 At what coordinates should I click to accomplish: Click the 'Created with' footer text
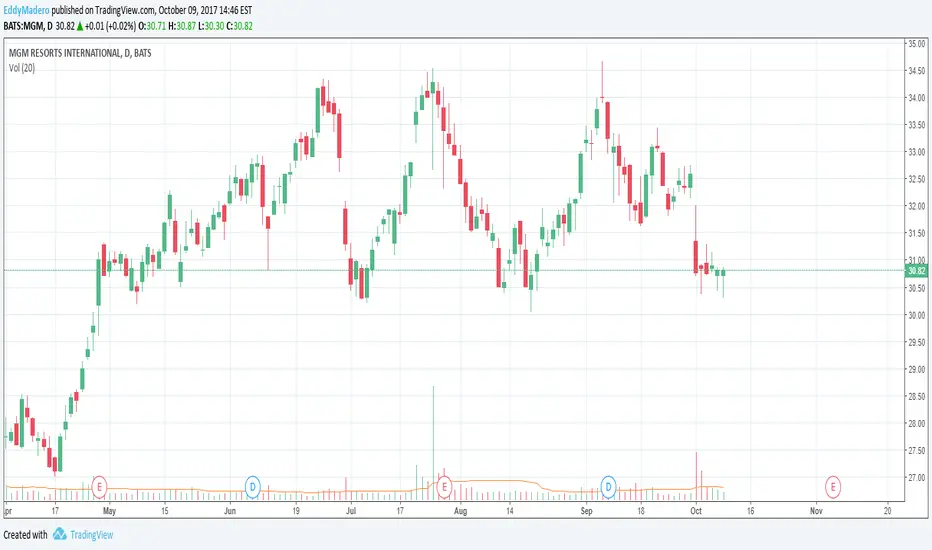pyautogui.click(x=26, y=535)
